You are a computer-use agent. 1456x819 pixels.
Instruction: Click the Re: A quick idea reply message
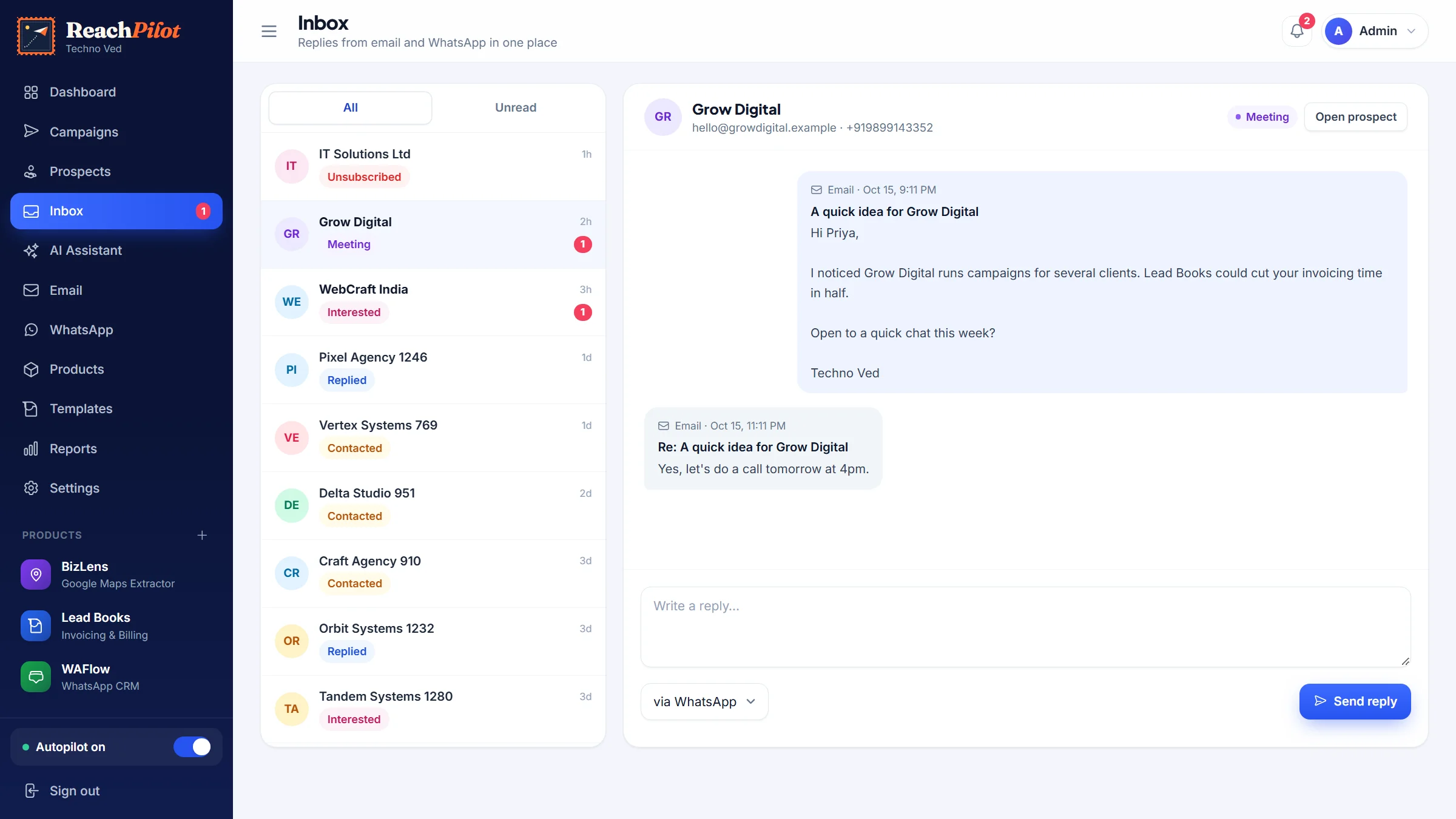click(x=763, y=448)
